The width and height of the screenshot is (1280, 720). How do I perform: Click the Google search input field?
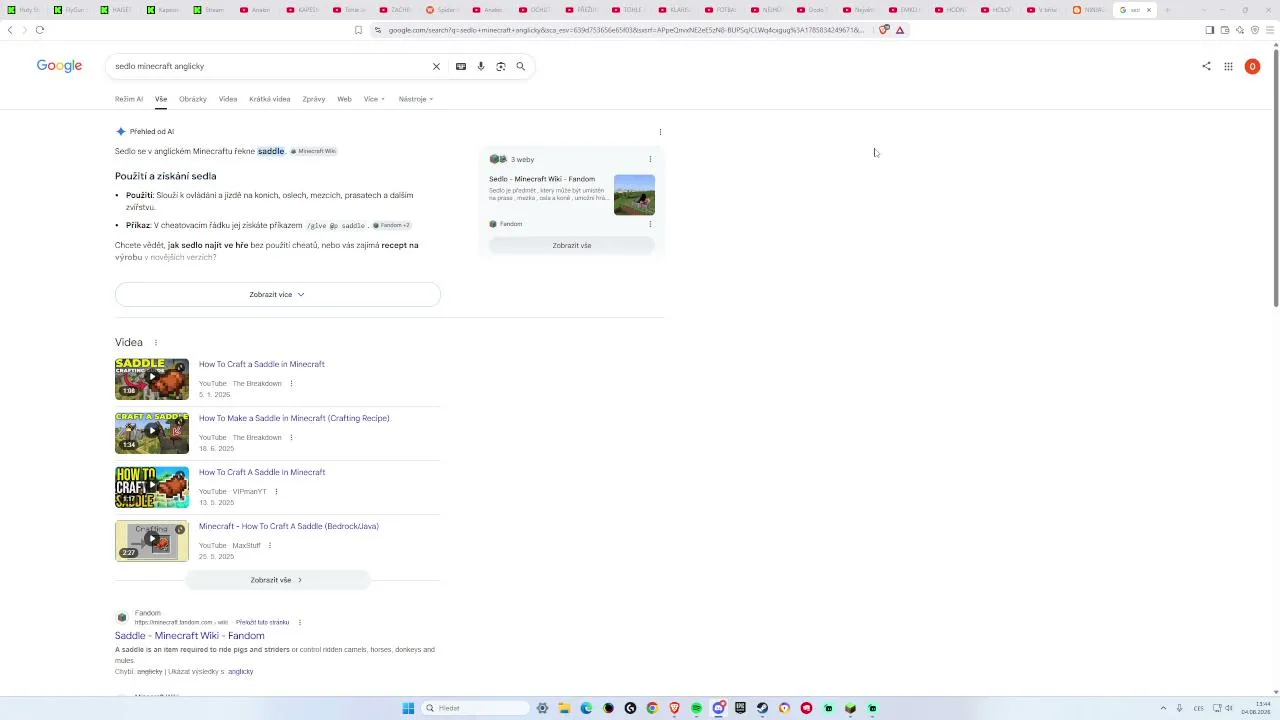270,66
